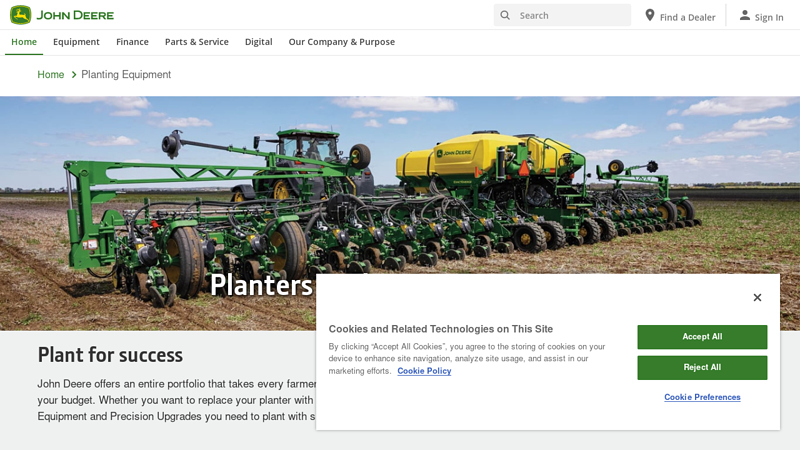The image size is (800, 450).
Task: Go to Home breadcrumb link
Action: tap(51, 74)
